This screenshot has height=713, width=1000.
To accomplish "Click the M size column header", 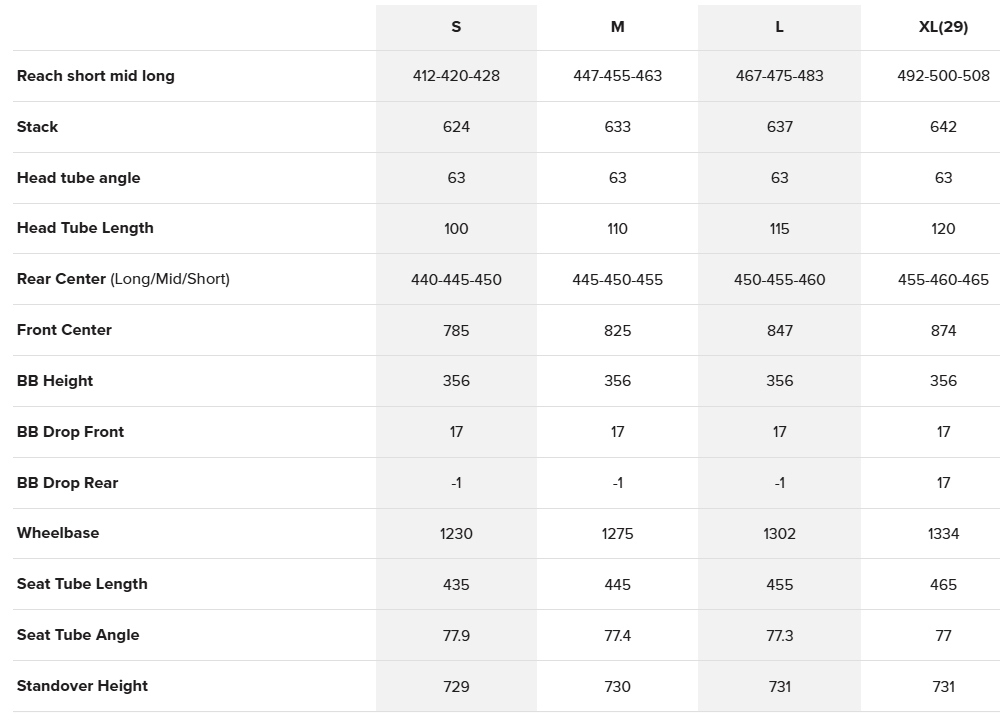I will click(x=618, y=27).
